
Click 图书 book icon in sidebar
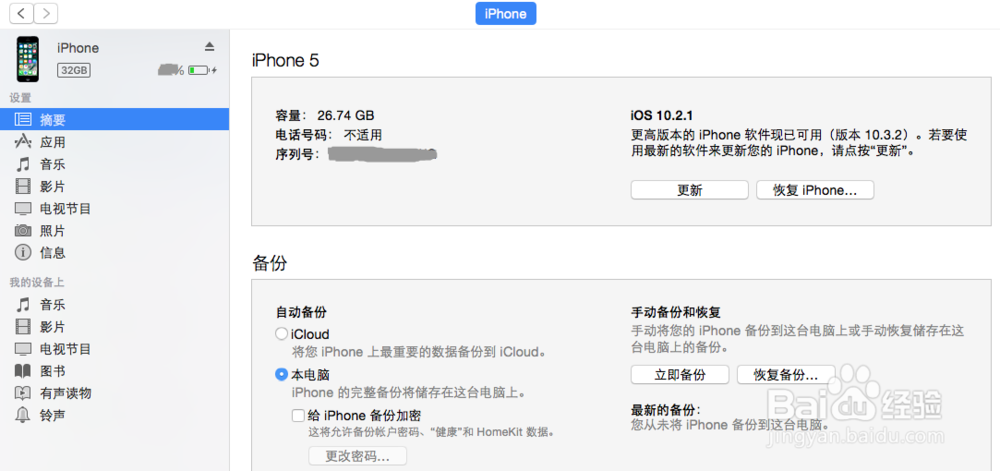click(x=23, y=371)
